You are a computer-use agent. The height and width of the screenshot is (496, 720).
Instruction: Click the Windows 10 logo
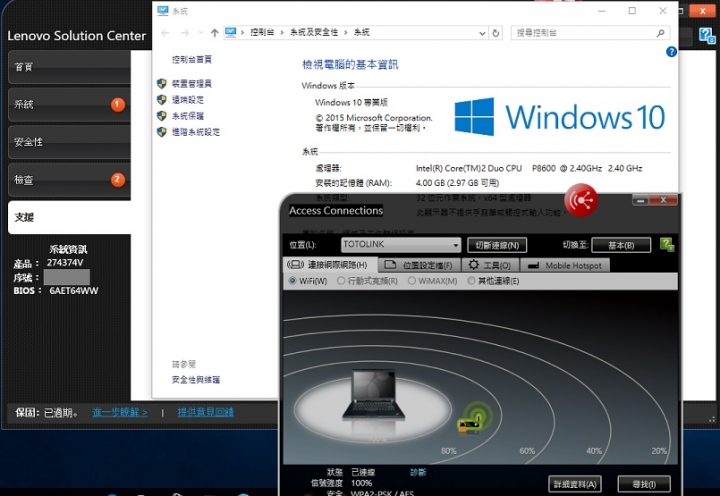pos(560,117)
